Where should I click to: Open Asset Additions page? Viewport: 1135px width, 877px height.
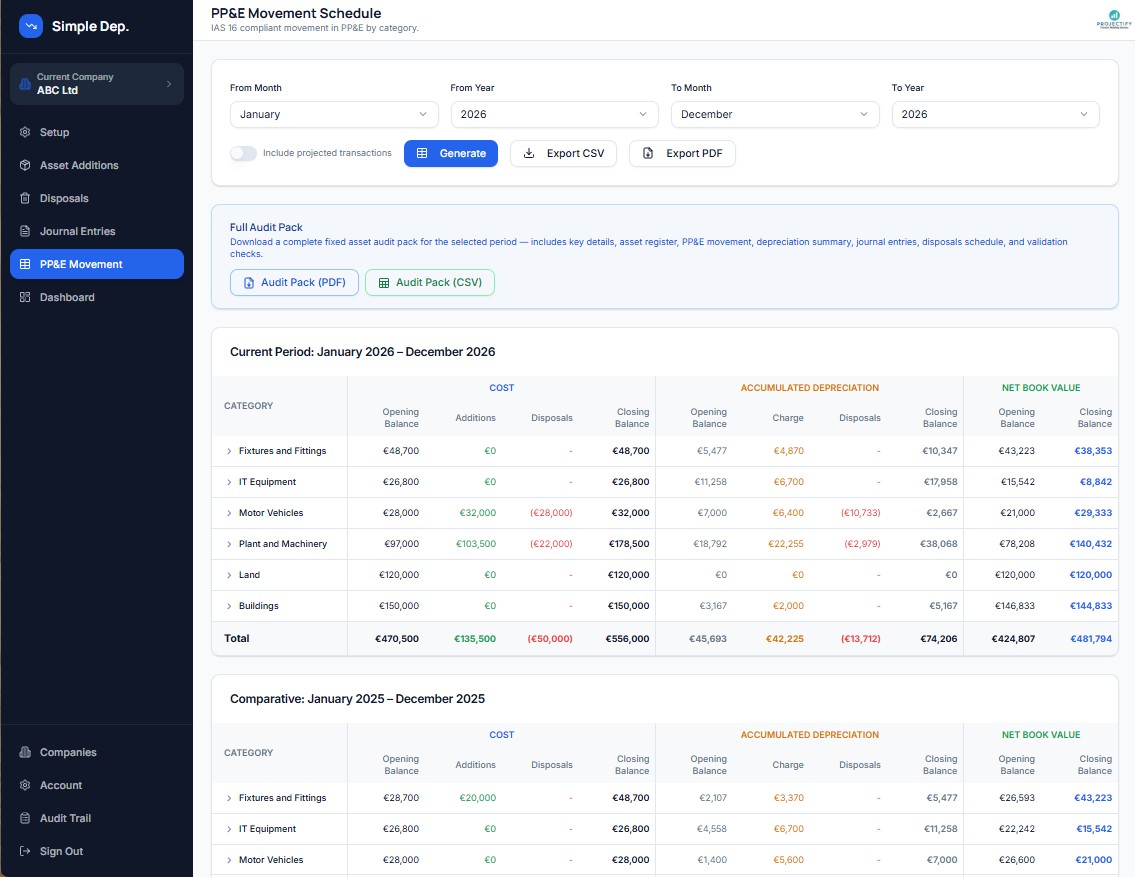97,165
